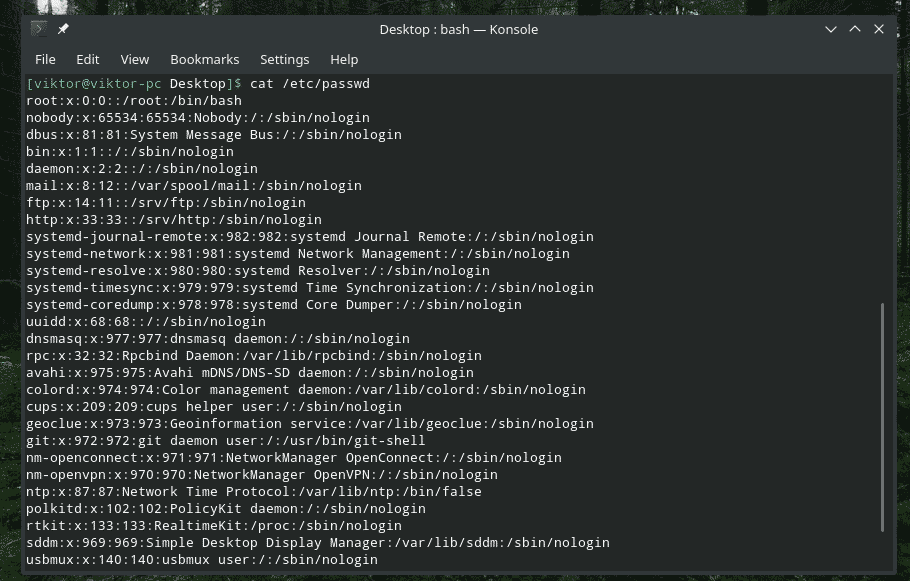Click the 'systemd-resolve' line
The width and height of the screenshot is (910, 581).
pos(258,270)
